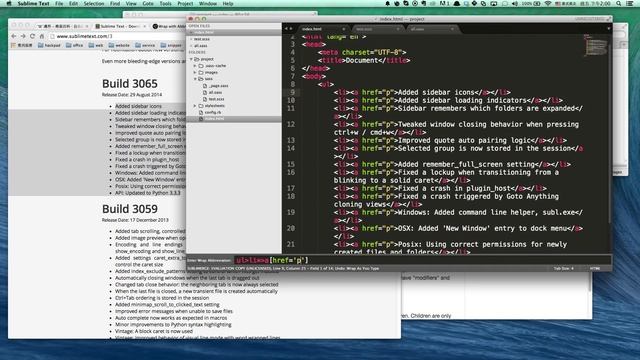
Task: Close the index.html editor tab
Action: (x=344, y=29)
